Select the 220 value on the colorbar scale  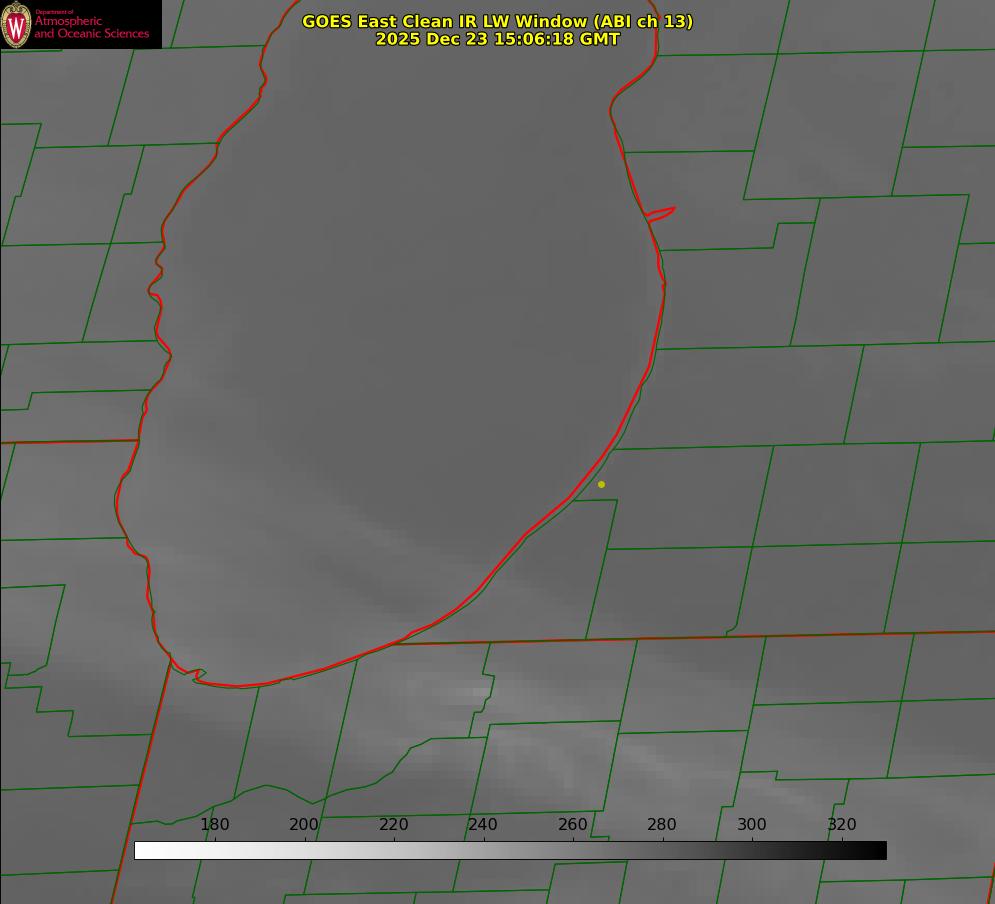394,825
